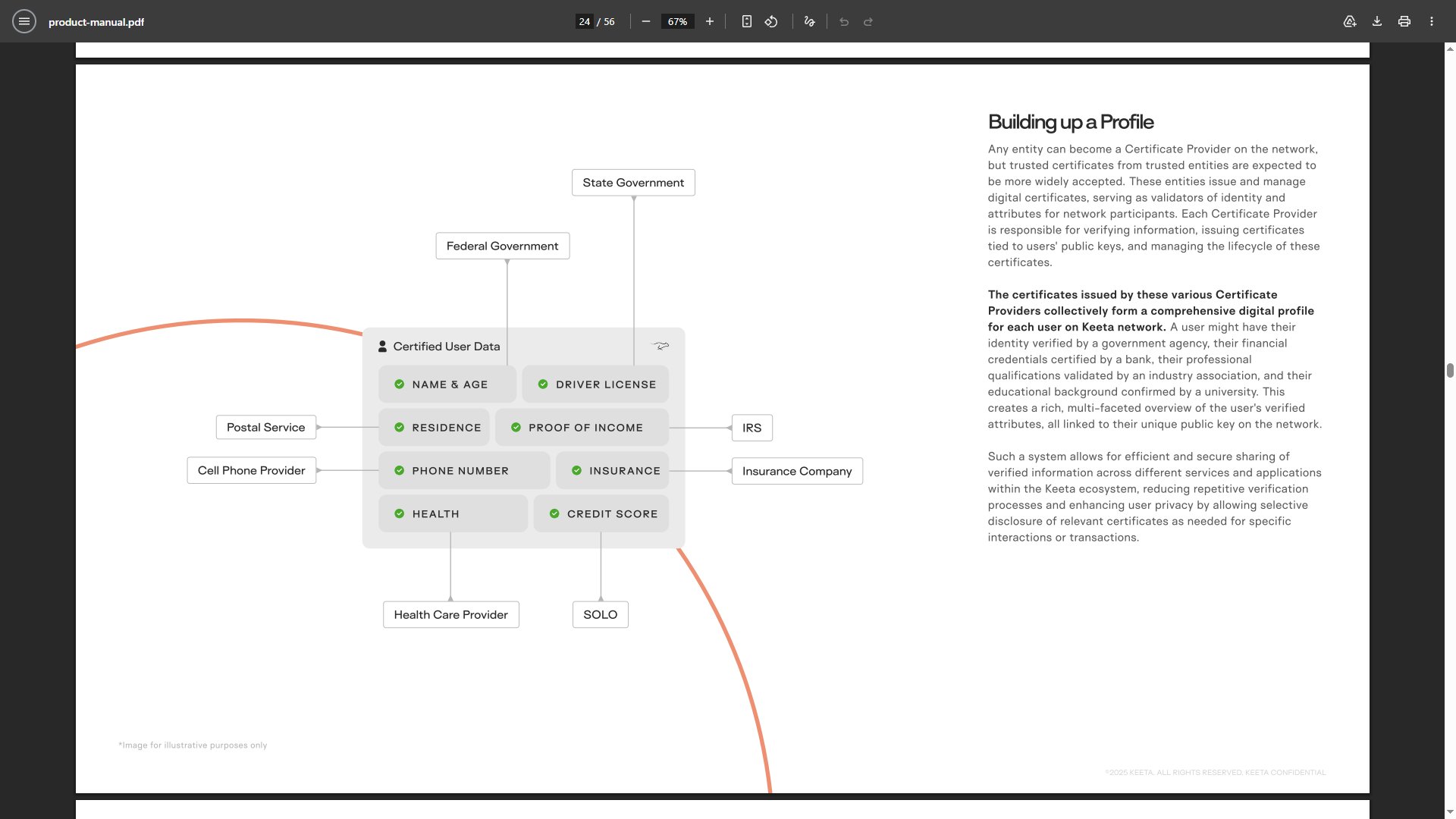Screen dimensions: 1456x819
Task: Click the vertical scrollbar thumb
Action: [x=1450, y=370]
